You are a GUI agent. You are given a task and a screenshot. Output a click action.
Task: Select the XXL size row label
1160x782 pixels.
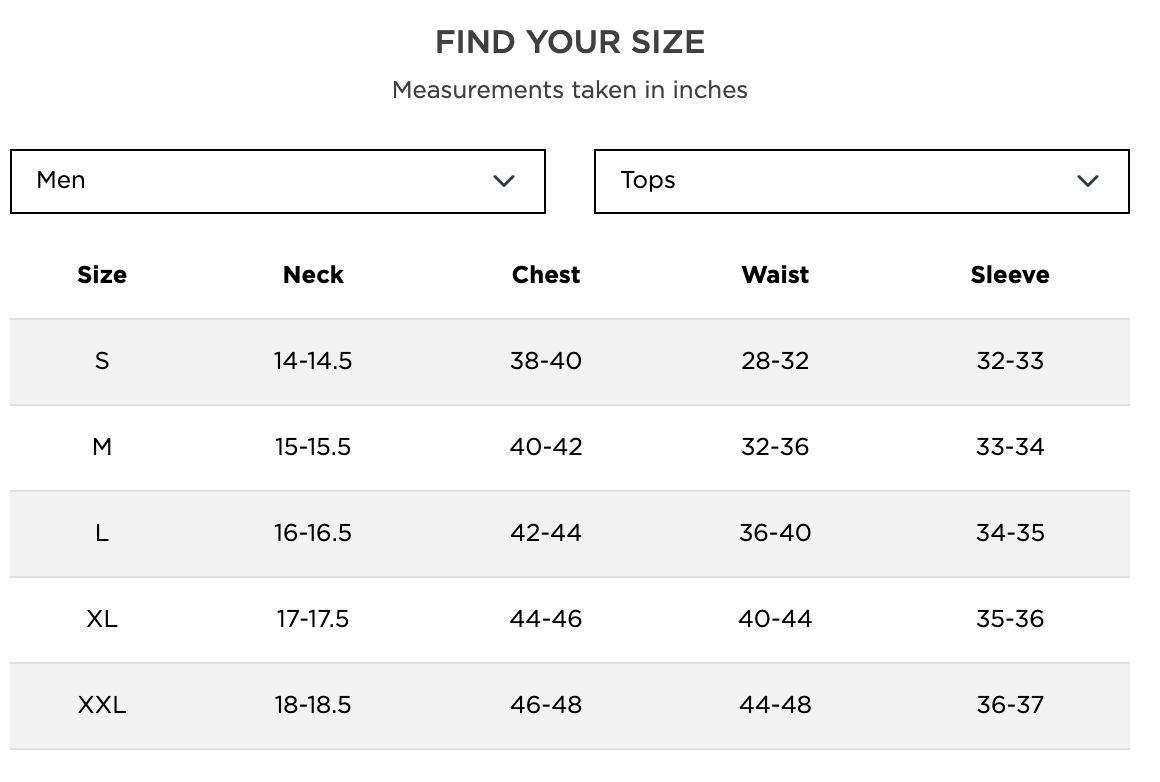click(102, 705)
